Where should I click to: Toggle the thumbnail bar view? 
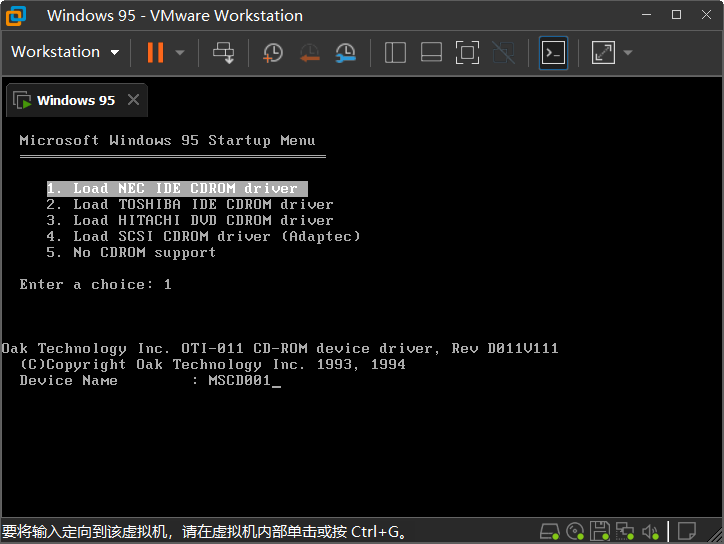[431, 52]
